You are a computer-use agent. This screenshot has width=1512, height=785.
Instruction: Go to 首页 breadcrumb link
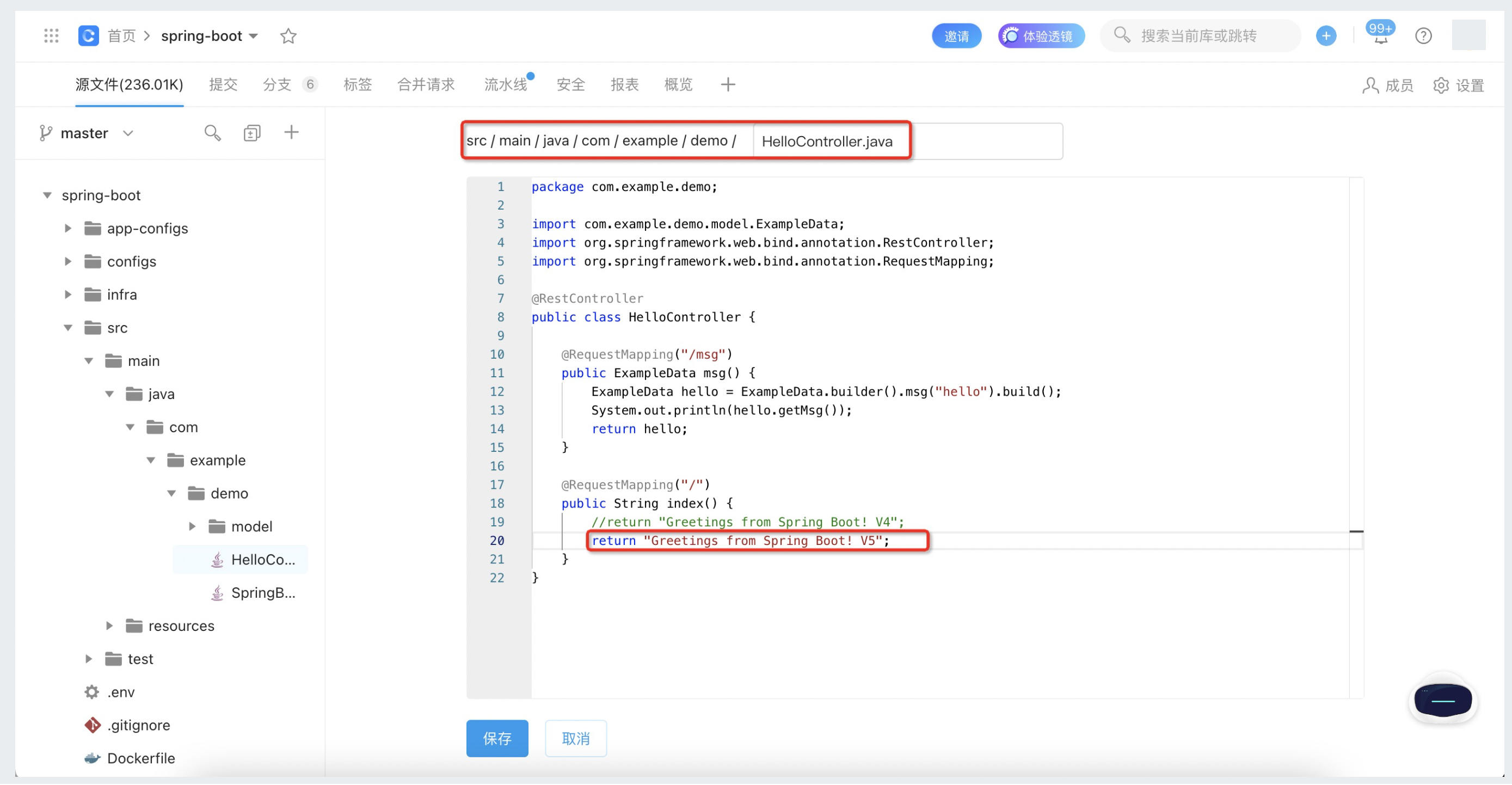tap(121, 36)
